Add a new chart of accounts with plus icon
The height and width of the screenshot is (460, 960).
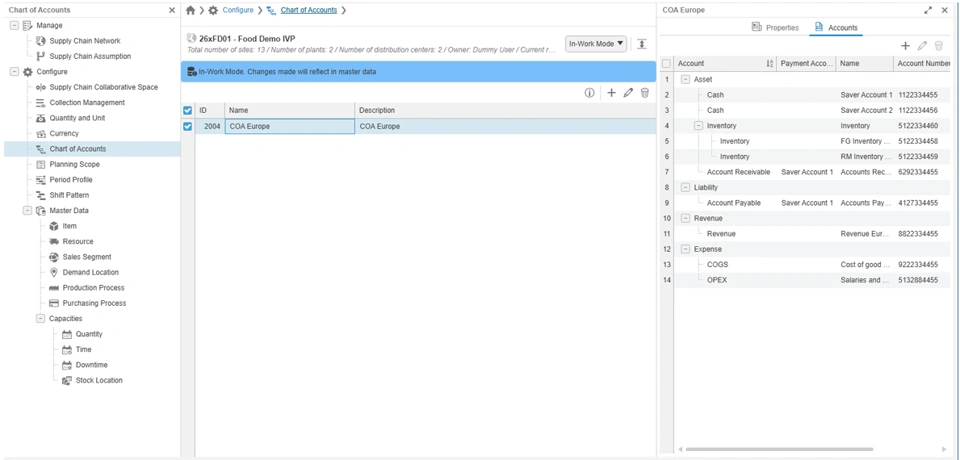pos(611,93)
